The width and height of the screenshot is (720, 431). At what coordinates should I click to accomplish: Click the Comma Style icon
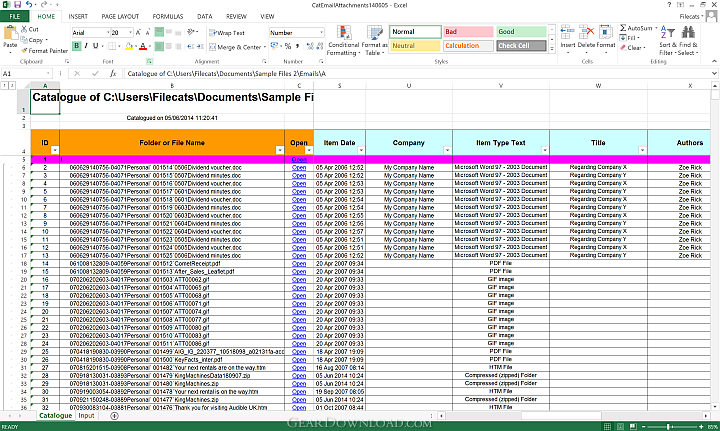click(x=298, y=46)
